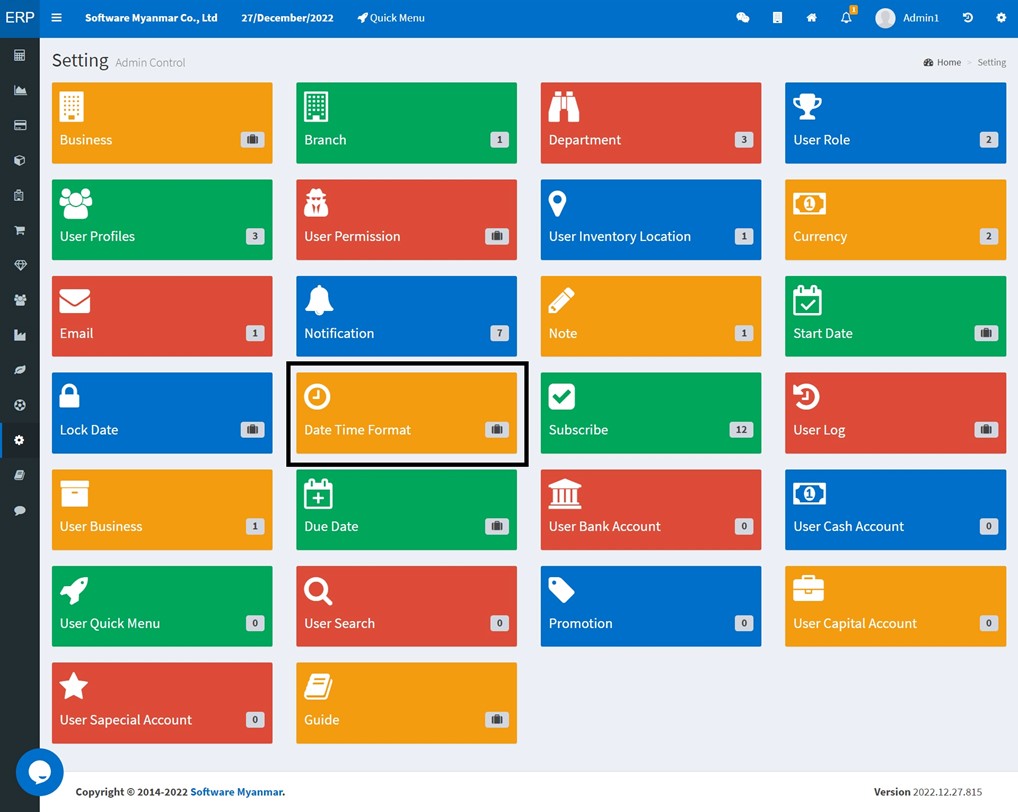Open the hamburger menu in the top bar

[56, 18]
